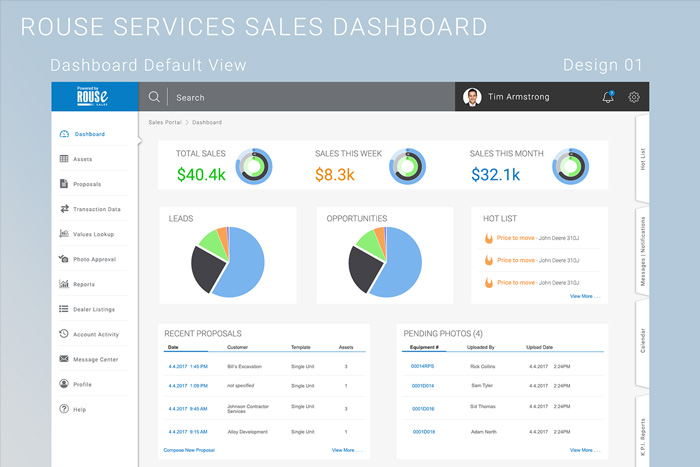Click the Reports bar chart icon
This screenshot has width=700, height=467.
(x=64, y=284)
